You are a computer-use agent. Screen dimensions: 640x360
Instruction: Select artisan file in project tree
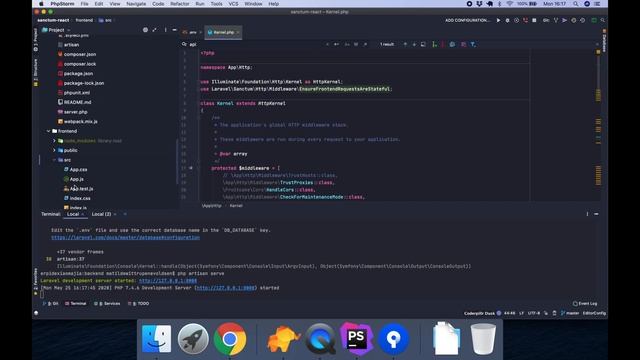point(68,45)
